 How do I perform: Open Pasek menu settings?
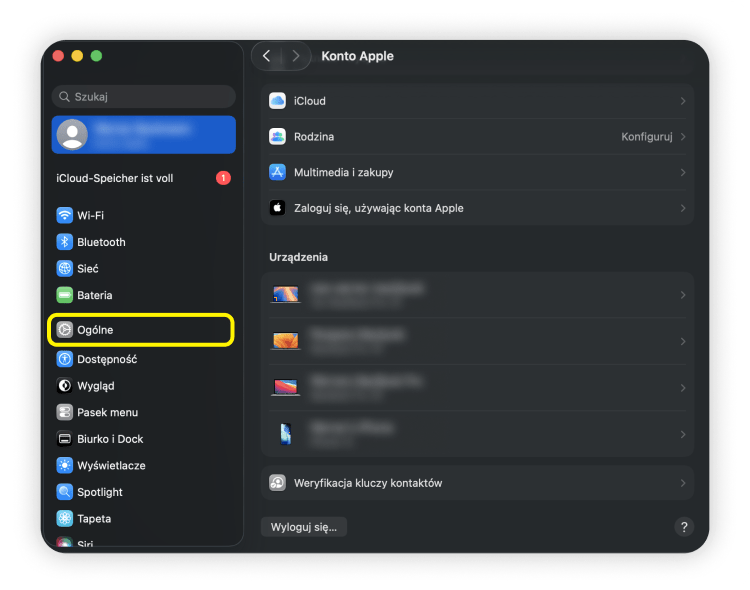coord(143,412)
